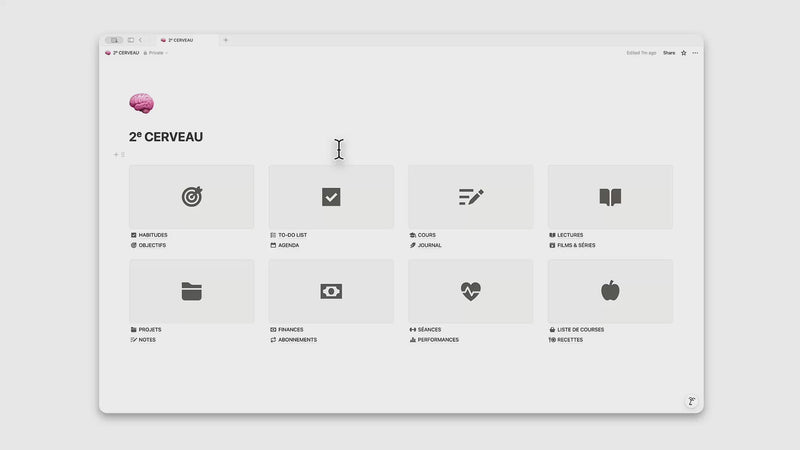Screen dimensions: 800x450
Task: Expand the Private visibility dropdown
Action: point(156,53)
